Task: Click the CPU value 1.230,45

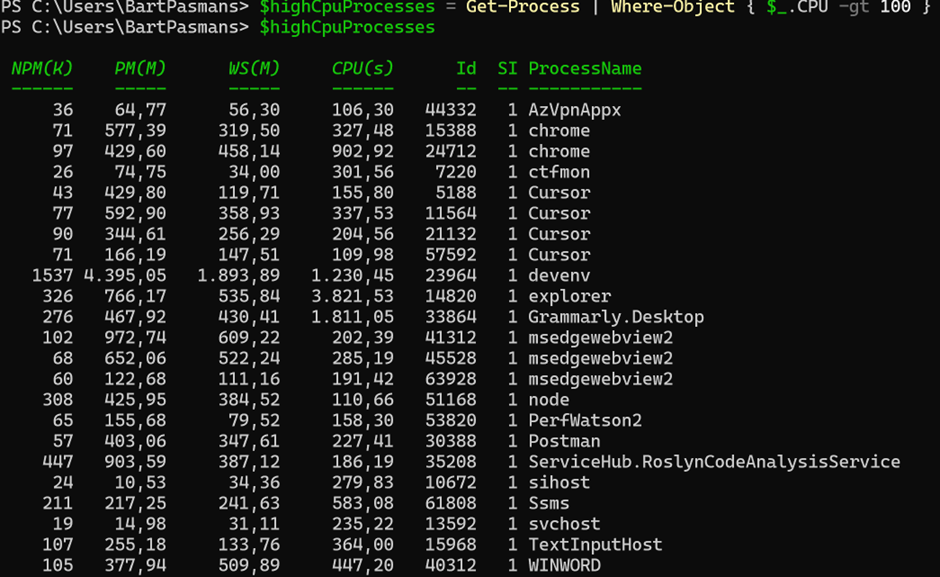Action: tap(352, 275)
